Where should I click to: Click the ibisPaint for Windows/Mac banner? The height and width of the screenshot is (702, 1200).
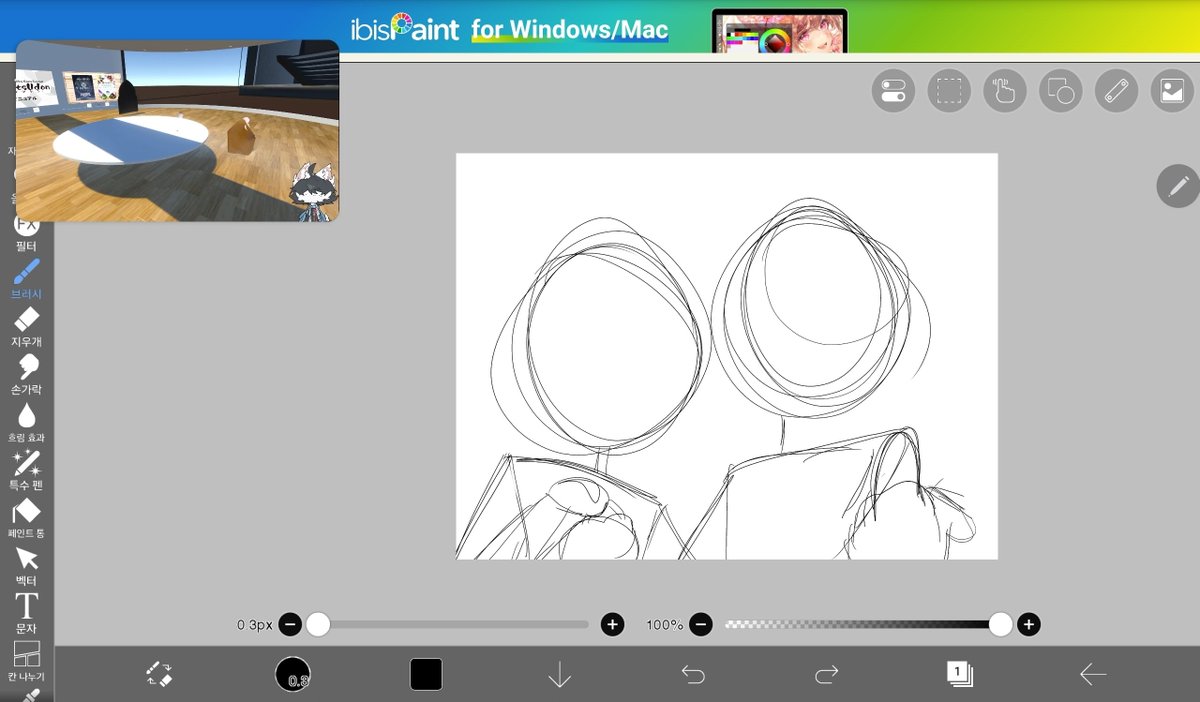pyautogui.click(x=600, y=27)
